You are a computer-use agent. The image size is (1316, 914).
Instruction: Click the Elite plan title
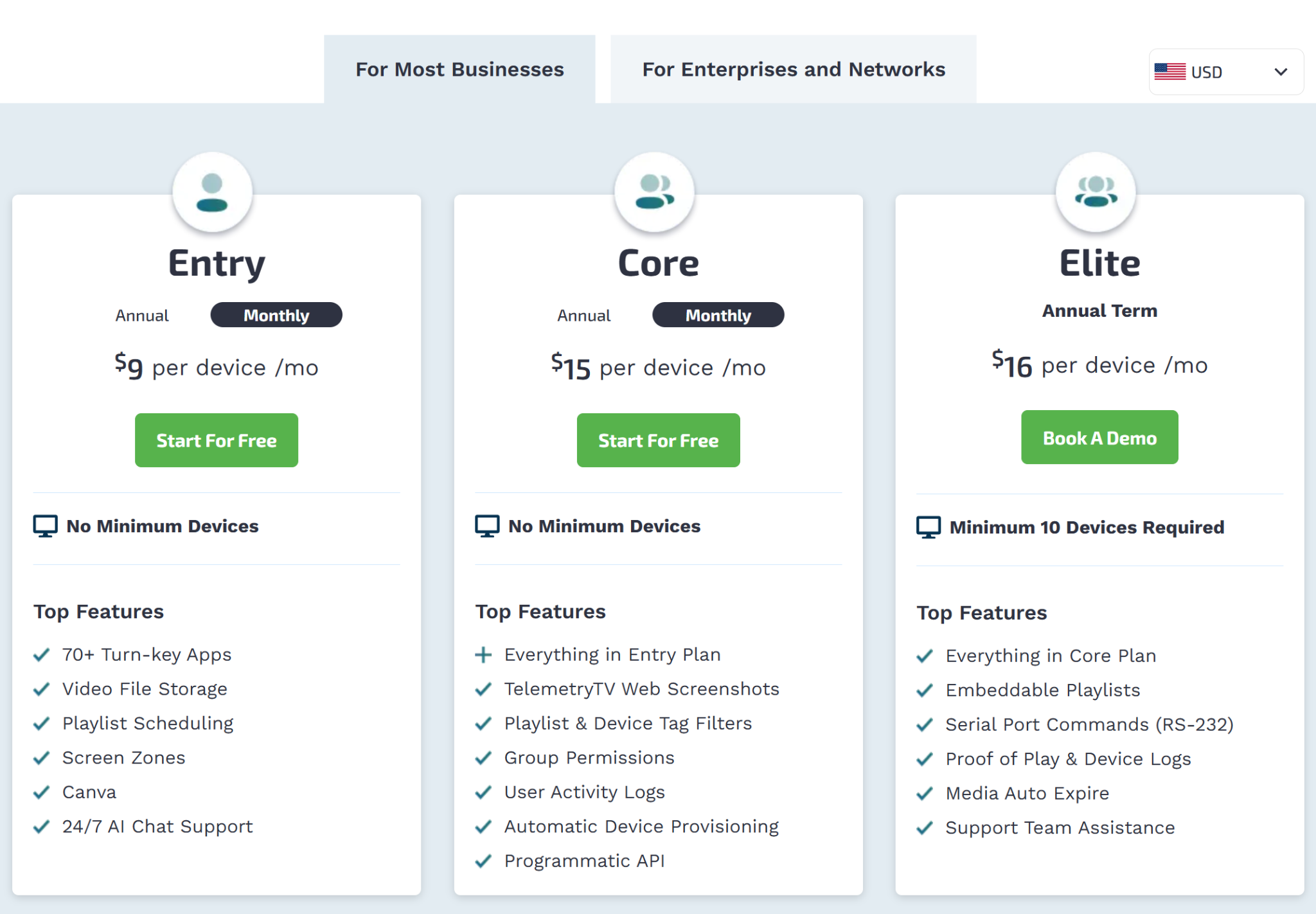coord(1100,264)
